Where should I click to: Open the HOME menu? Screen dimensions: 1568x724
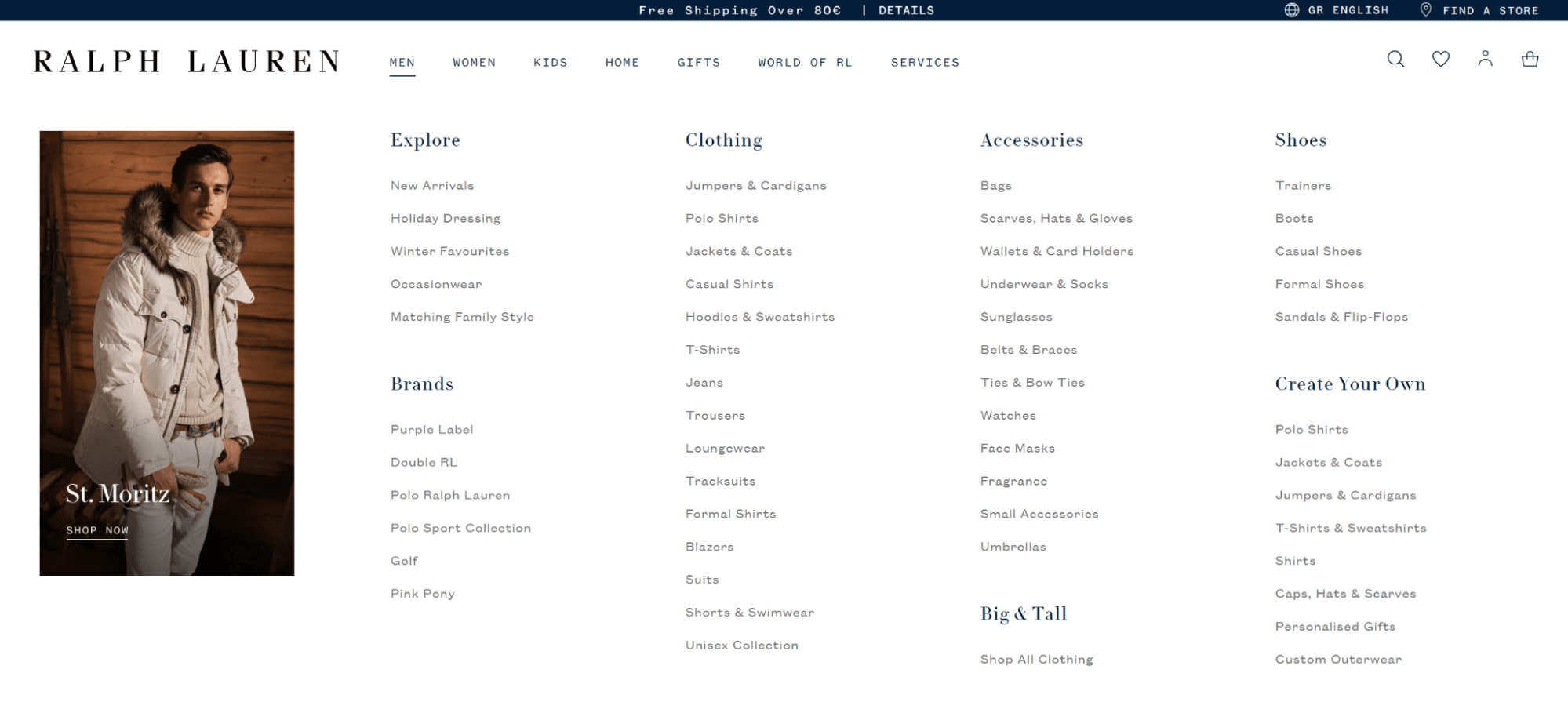click(x=622, y=62)
